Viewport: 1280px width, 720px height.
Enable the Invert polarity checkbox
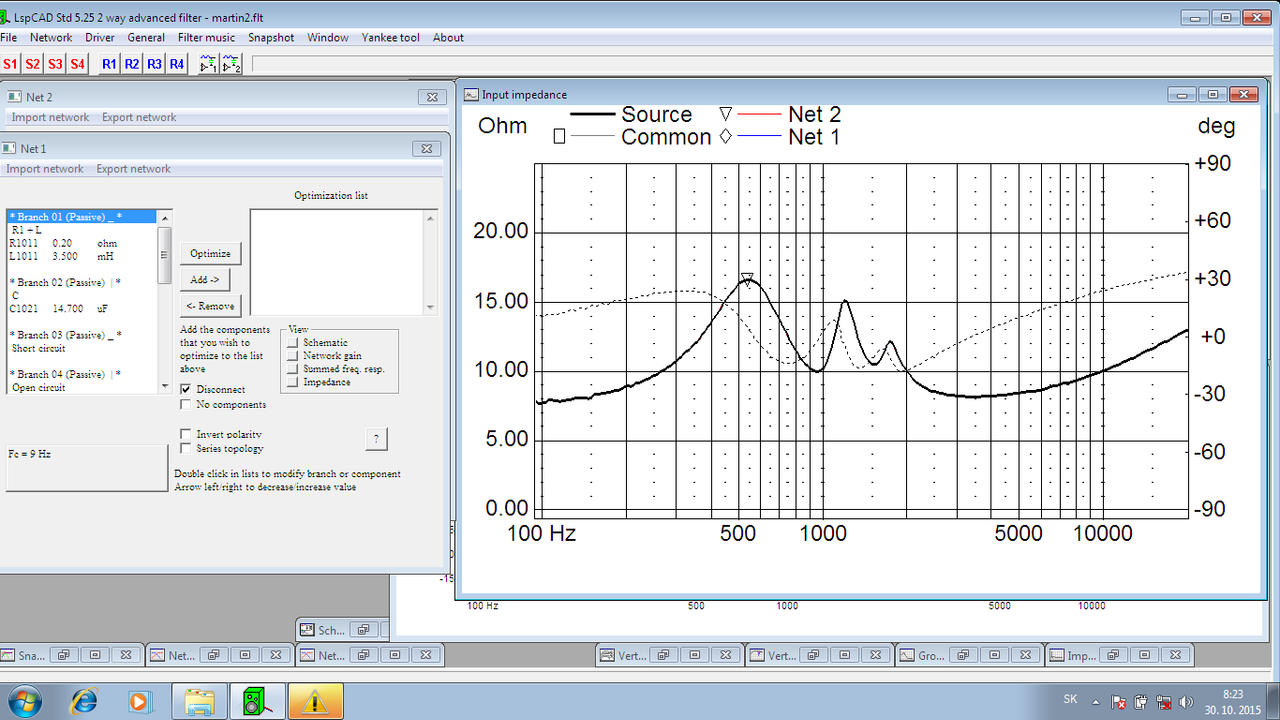(x=186, y=434)
